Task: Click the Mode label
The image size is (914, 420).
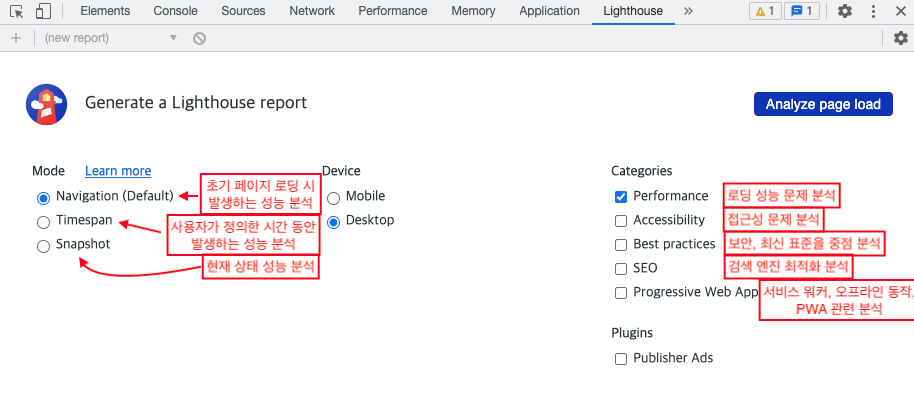Action: pyautogui.click(x=48, y=171)
